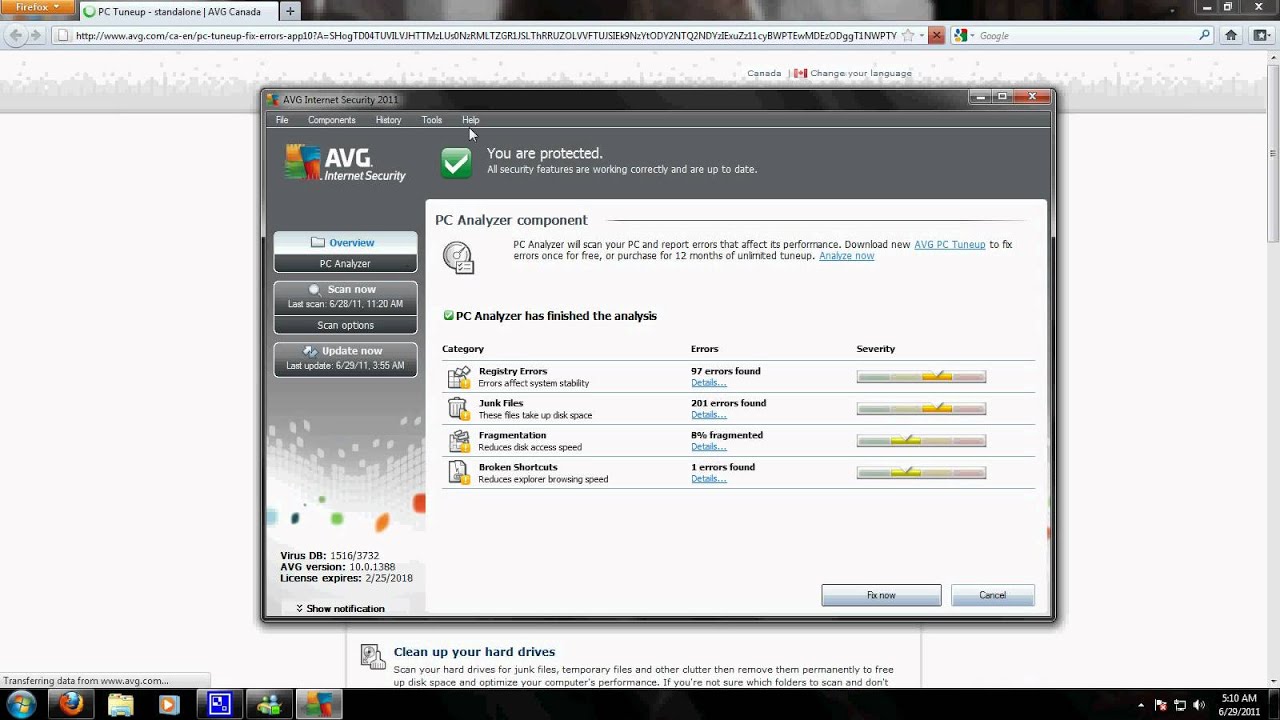Click the volume speaker tray icon

click(x=1199, y=704)
